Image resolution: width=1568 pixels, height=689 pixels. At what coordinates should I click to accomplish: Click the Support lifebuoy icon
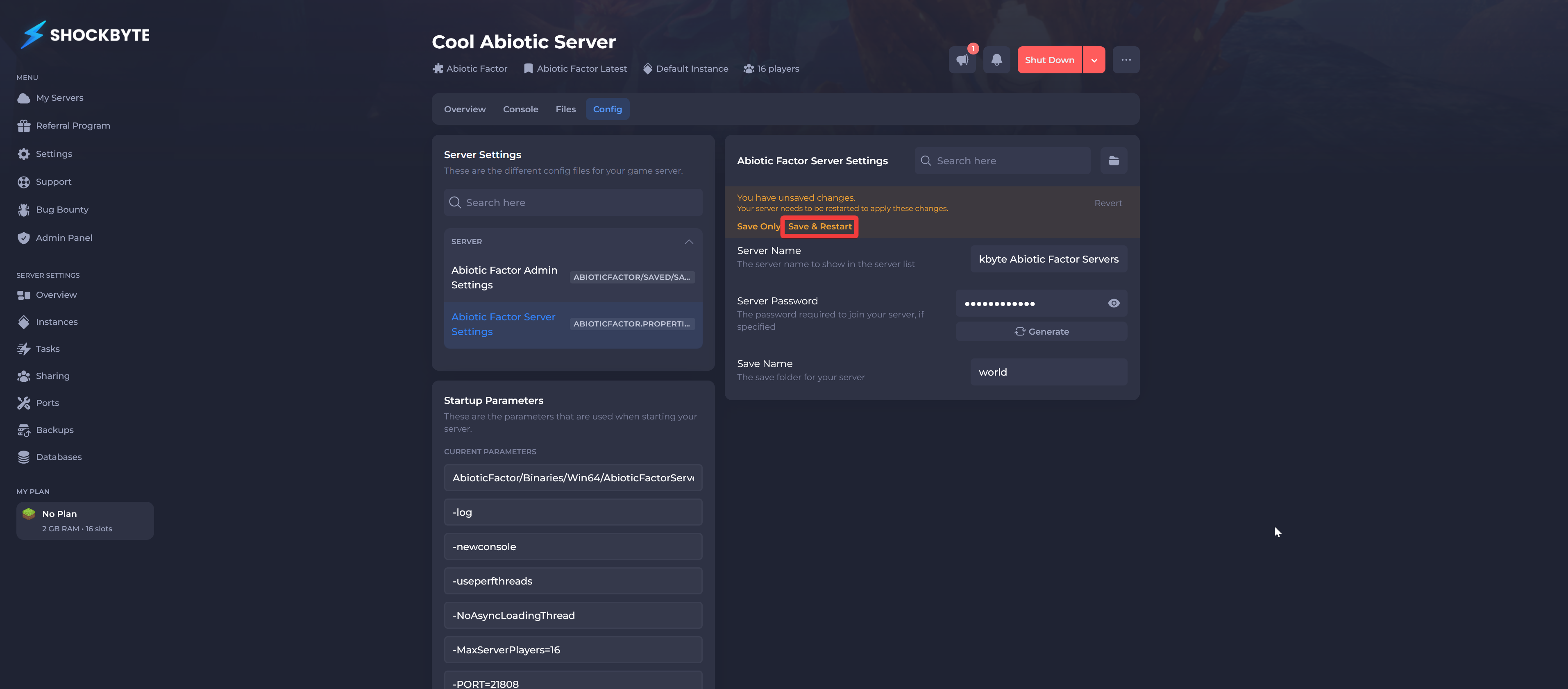tap(24, 182)
